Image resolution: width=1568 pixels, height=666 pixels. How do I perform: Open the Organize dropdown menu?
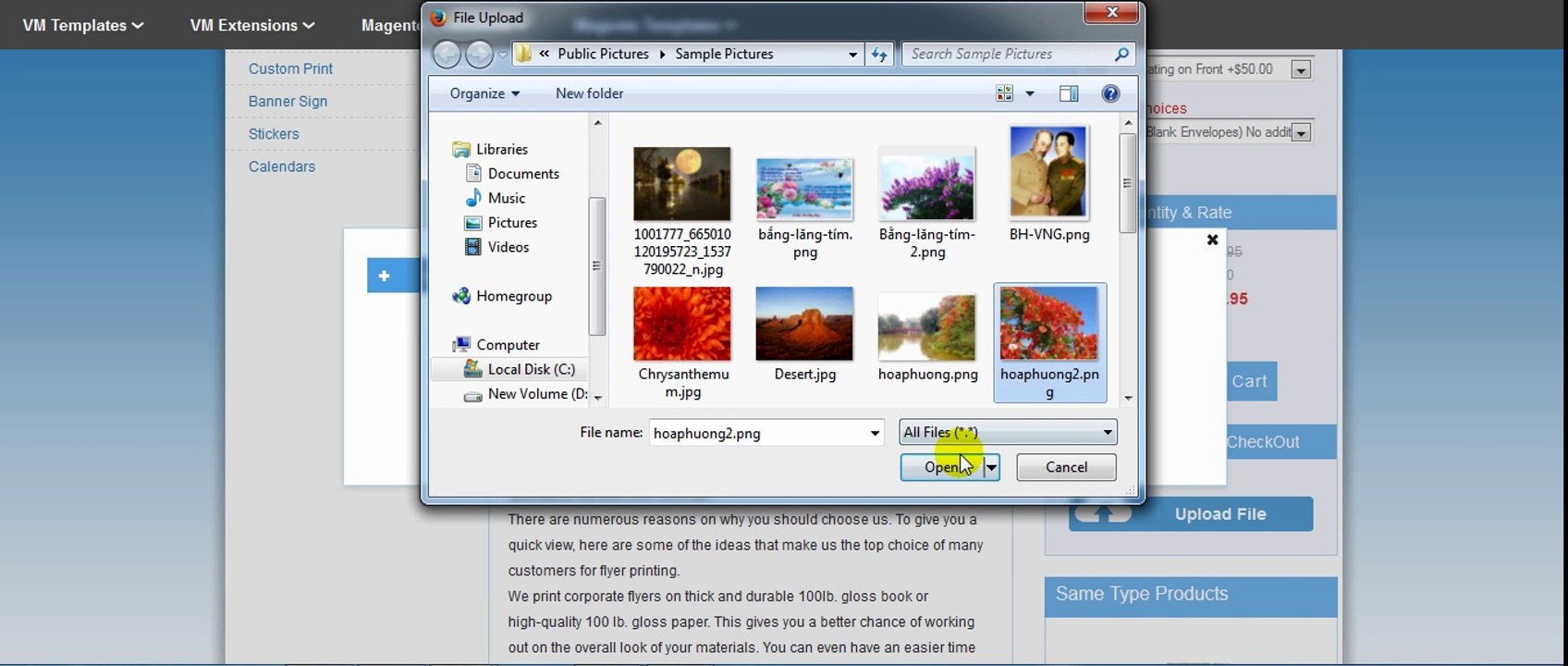(484, 93)
